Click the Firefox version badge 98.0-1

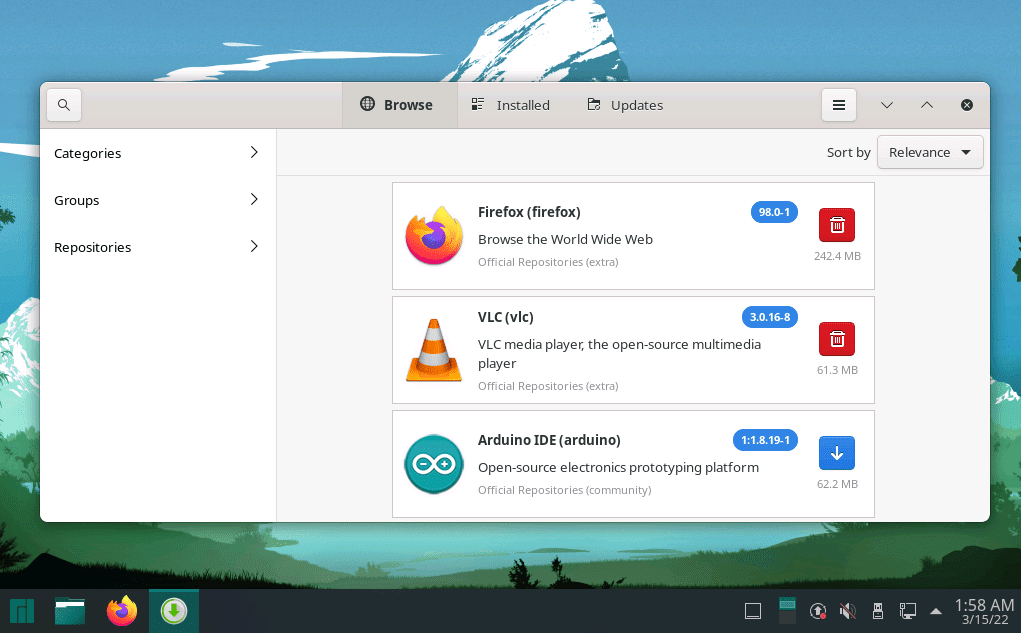(774, 212)
